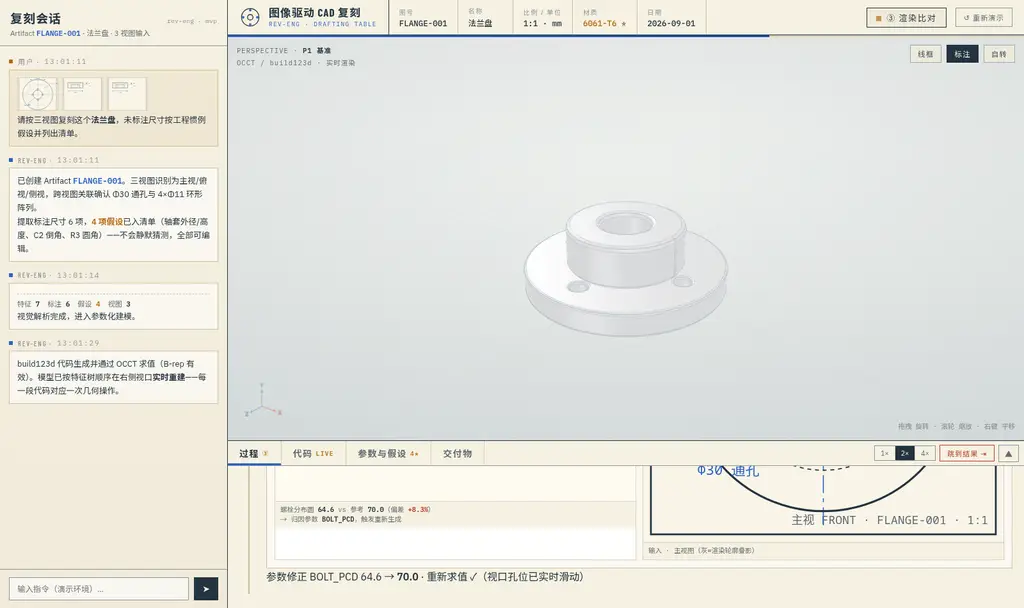The image size is (1024, 608).
Task: Set playback speed to 4×
Action: [x=925, y=453]
